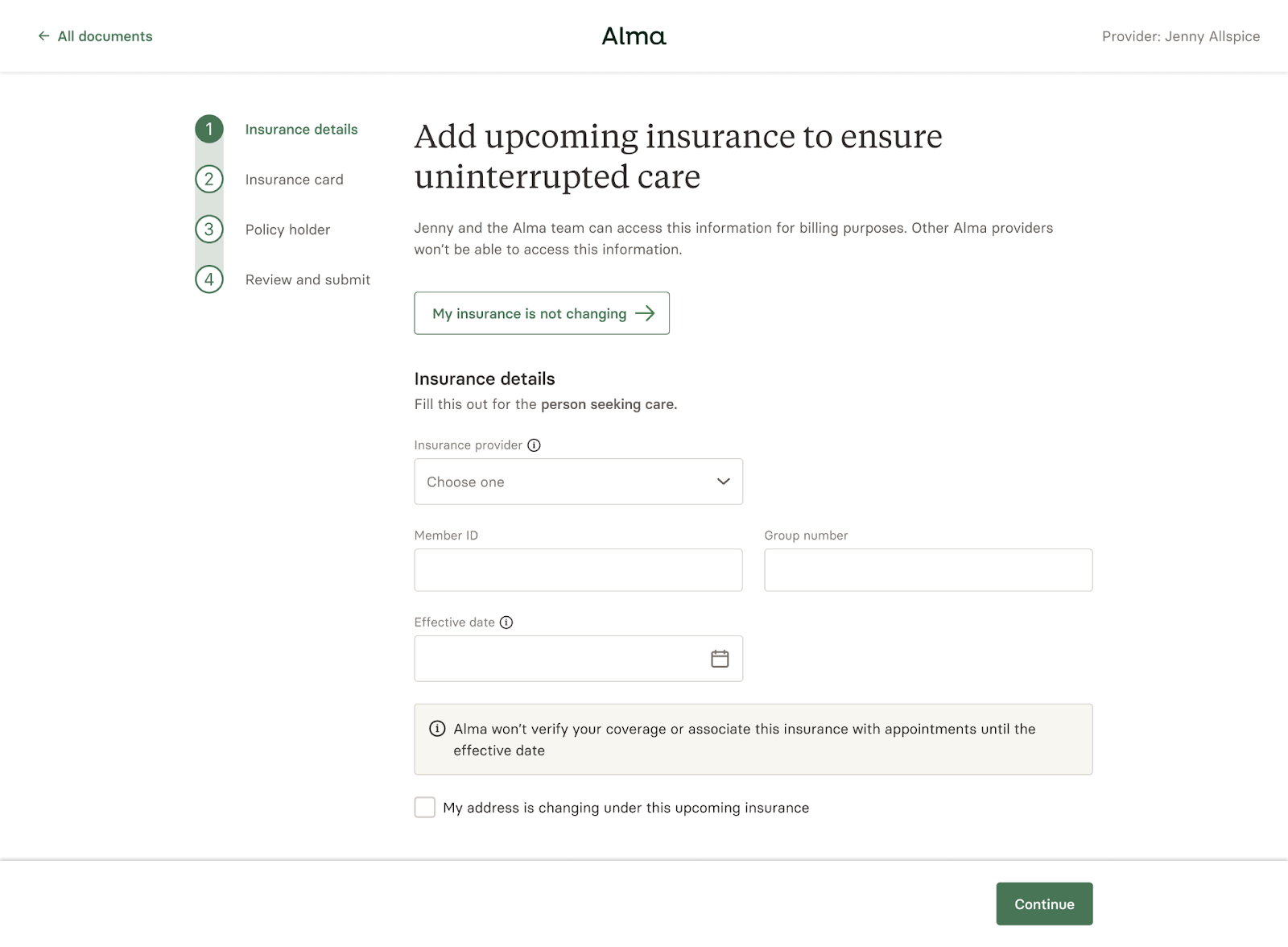Go to Insurance card step

tap(294, 180)
